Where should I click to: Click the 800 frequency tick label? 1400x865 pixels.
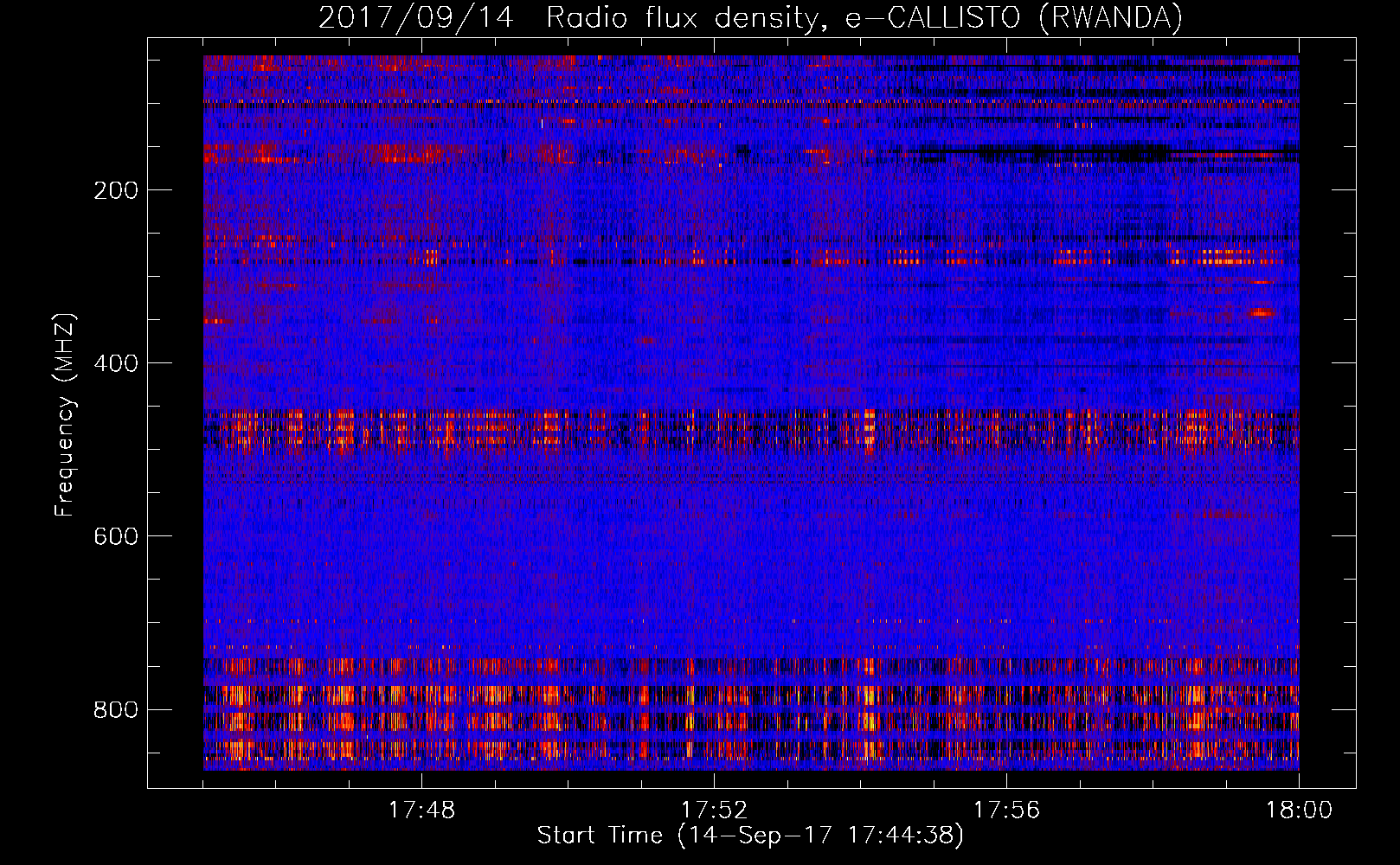click(115, 709)
